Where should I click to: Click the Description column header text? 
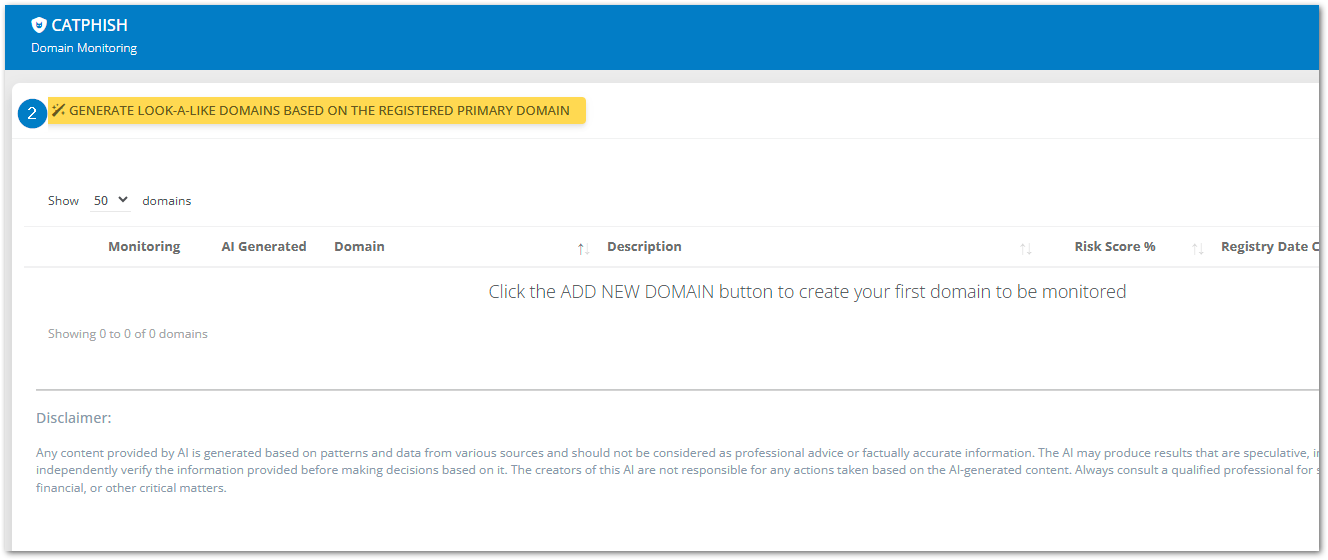644,247
